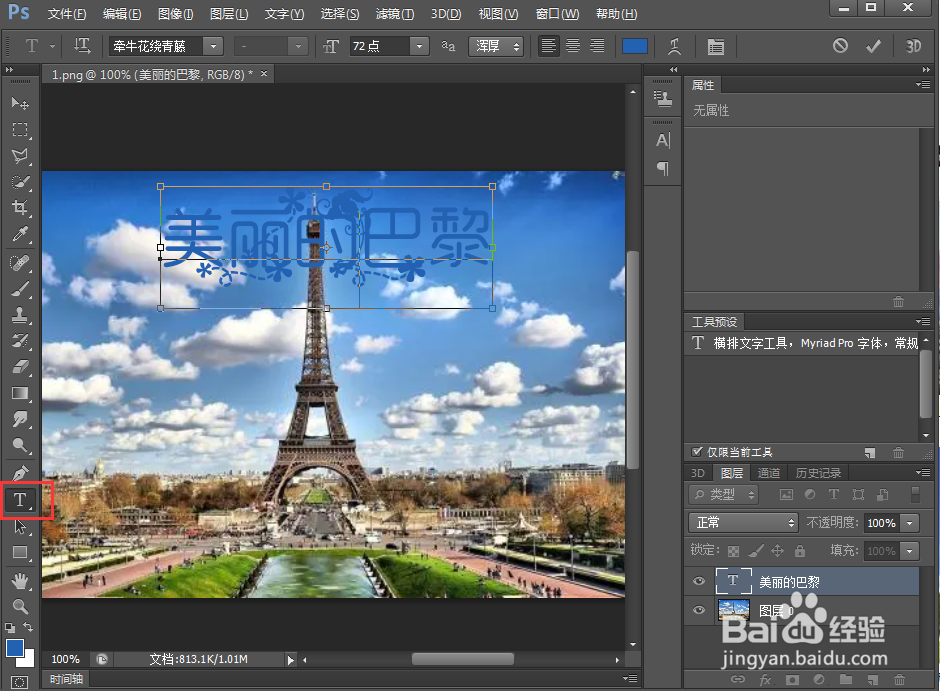Screen dimensions: 940x691
Task: Select the Crop tool
Action: coord(20,208)
